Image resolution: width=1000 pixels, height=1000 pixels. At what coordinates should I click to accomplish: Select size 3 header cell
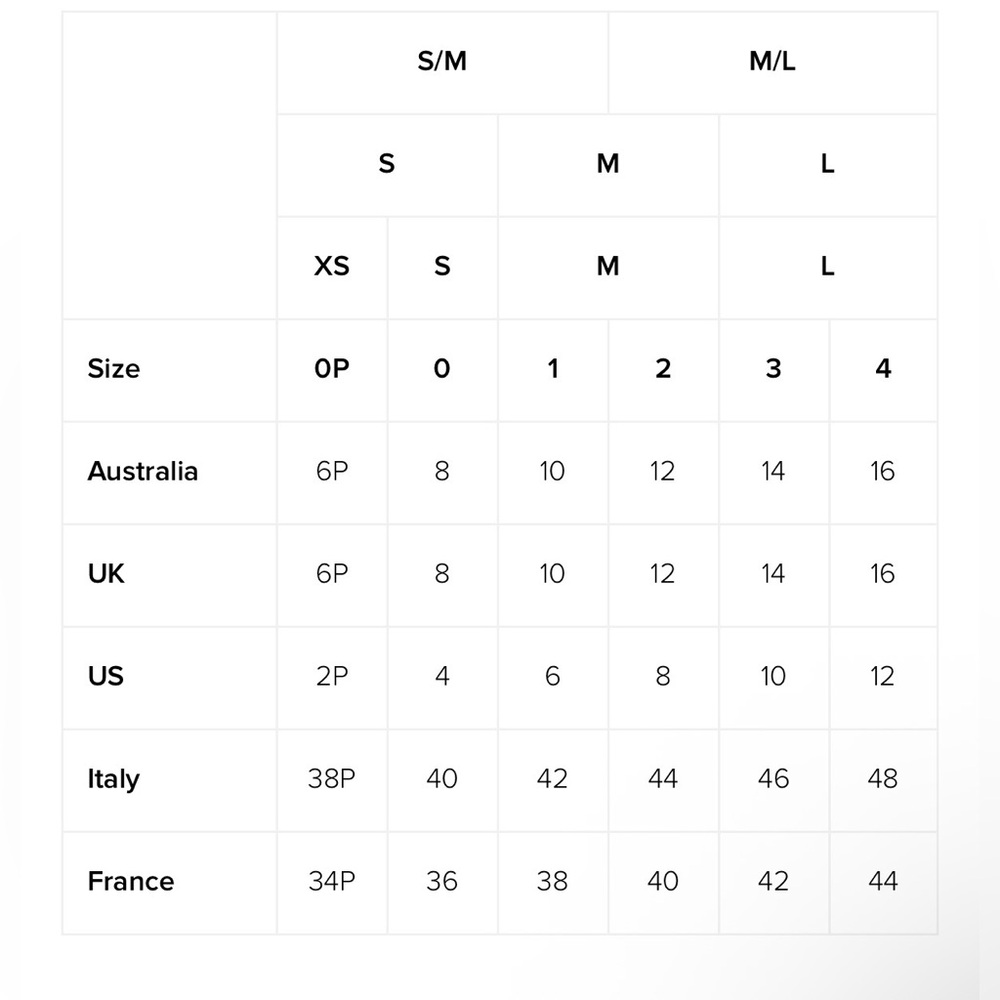773,370
